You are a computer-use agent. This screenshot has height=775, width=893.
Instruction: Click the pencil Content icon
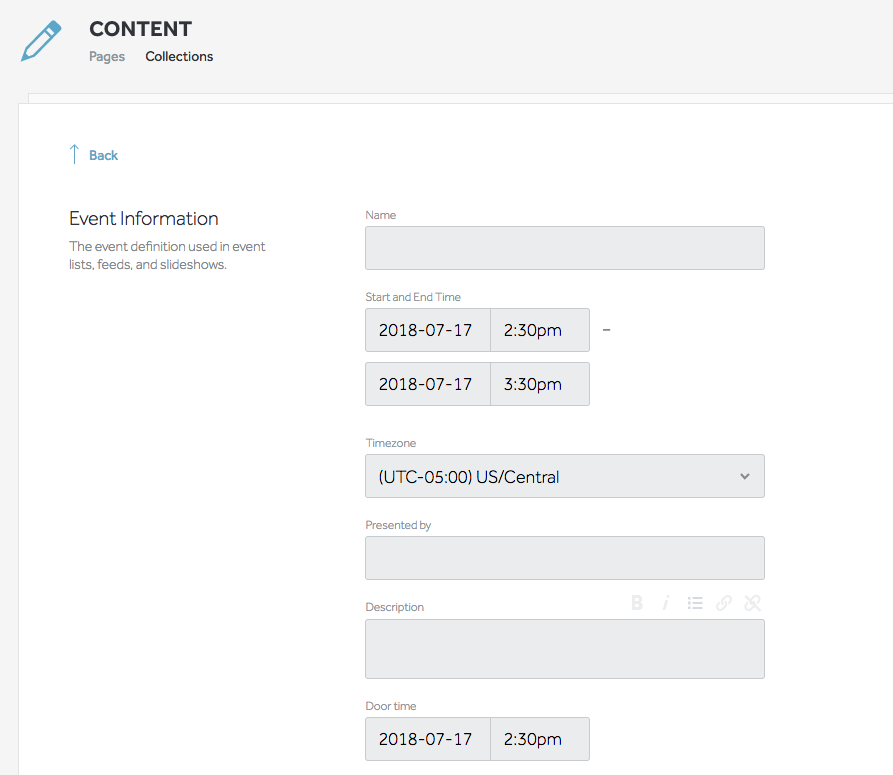(41, 41)
